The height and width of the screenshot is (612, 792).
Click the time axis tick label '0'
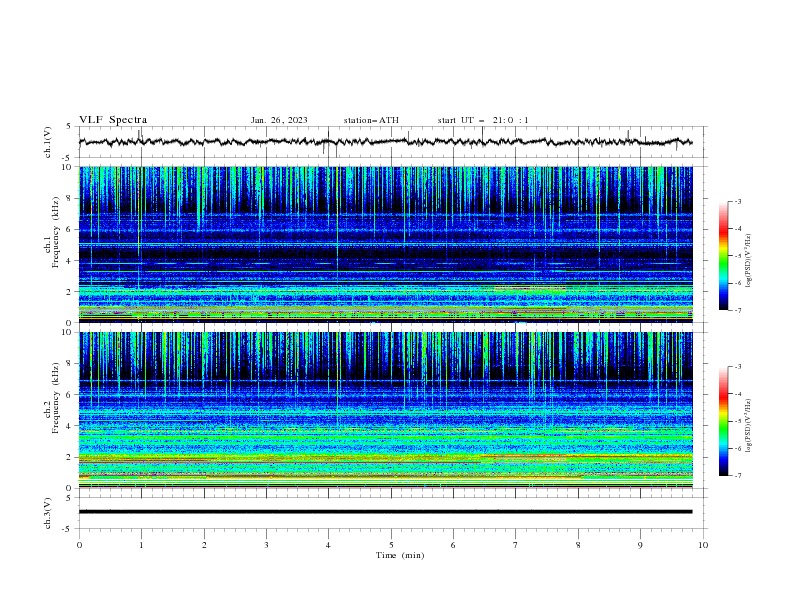79,545
